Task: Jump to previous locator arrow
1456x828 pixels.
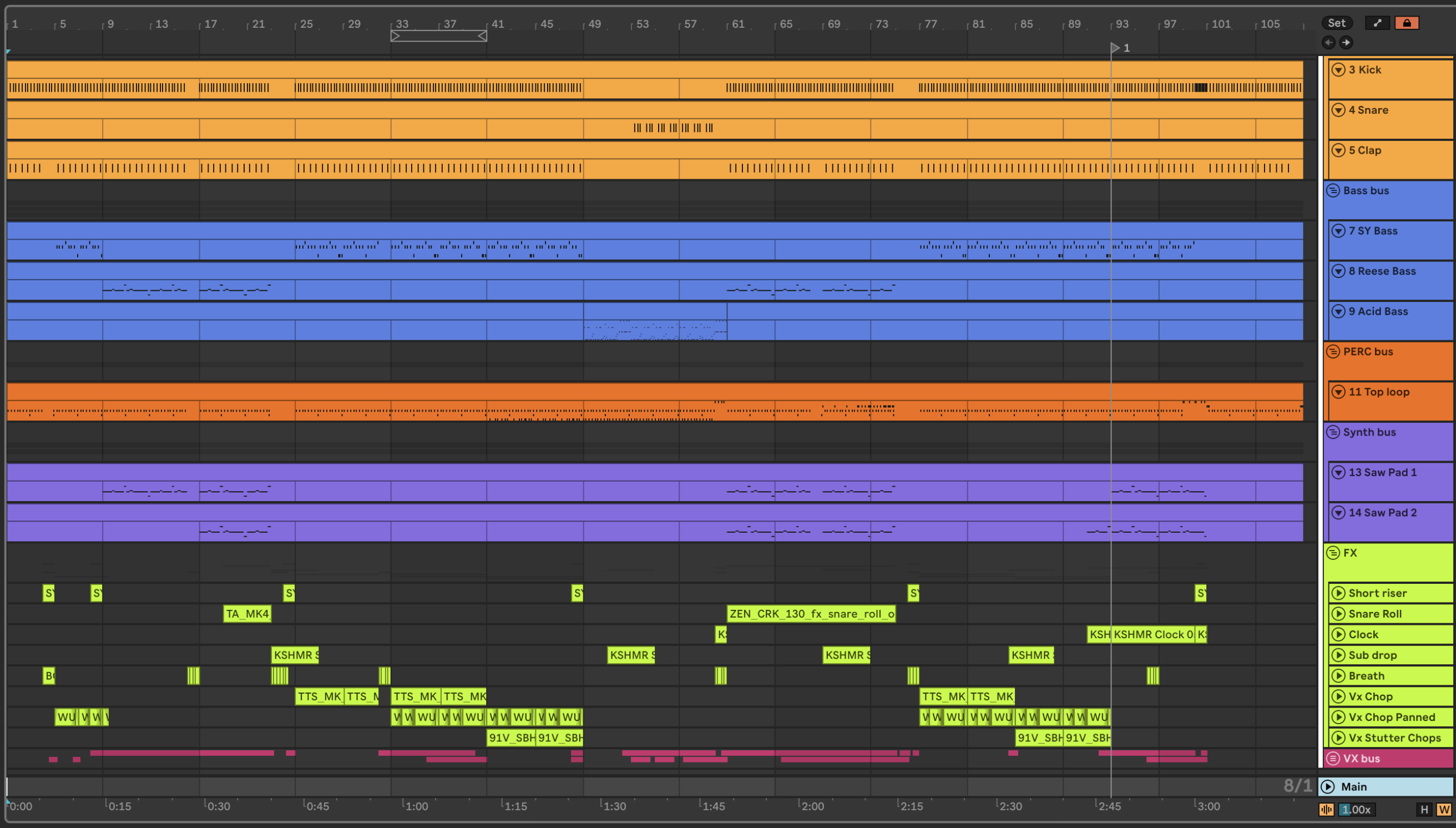Action: point(1328,42)
